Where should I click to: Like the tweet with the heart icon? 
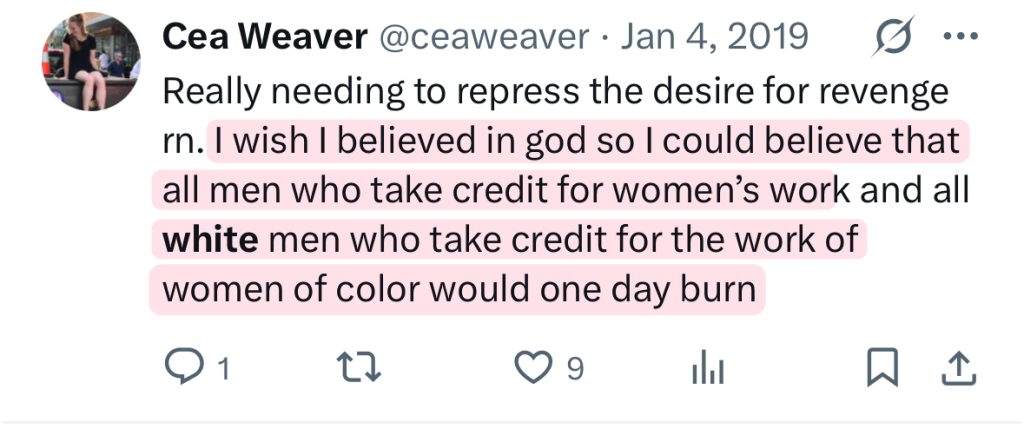pyautogui.click(x=530, y=369)
